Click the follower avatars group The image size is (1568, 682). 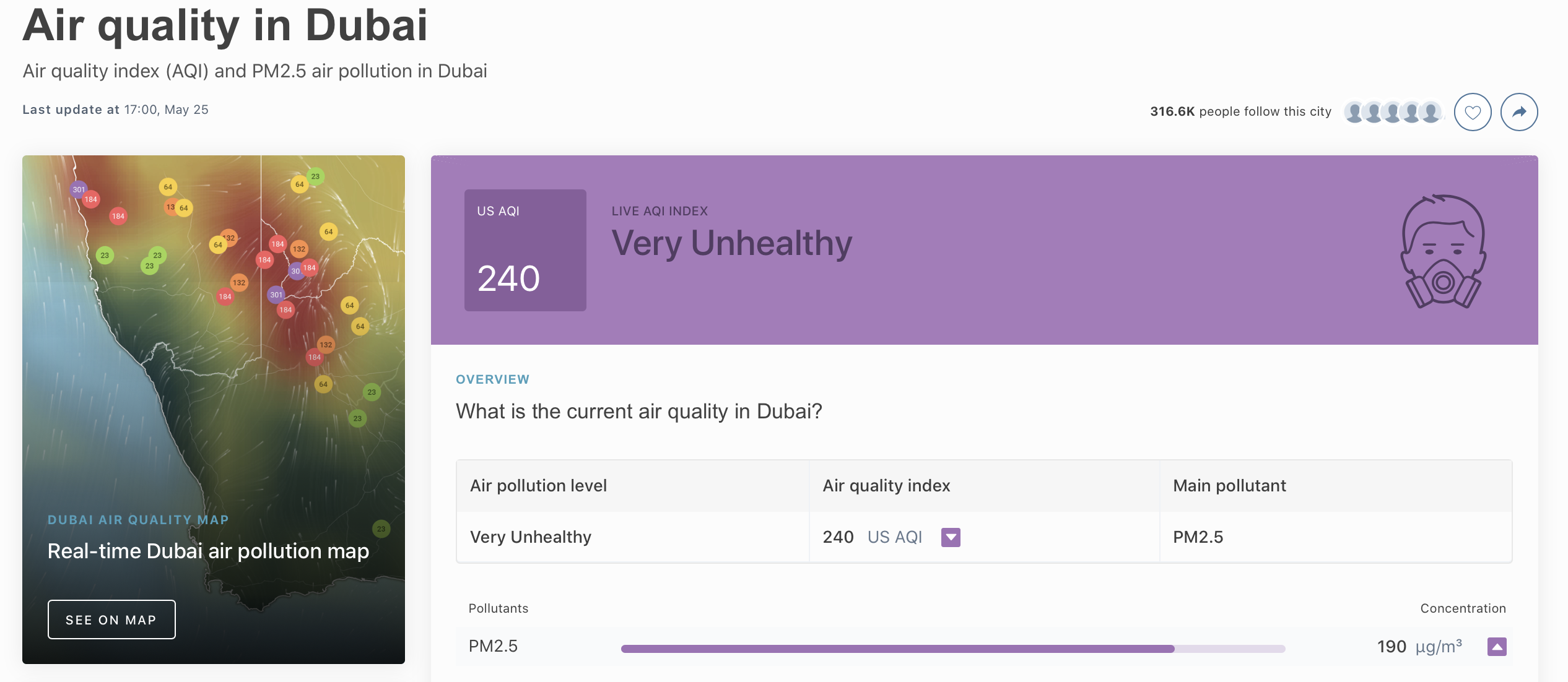click(x=1393, y=112)
